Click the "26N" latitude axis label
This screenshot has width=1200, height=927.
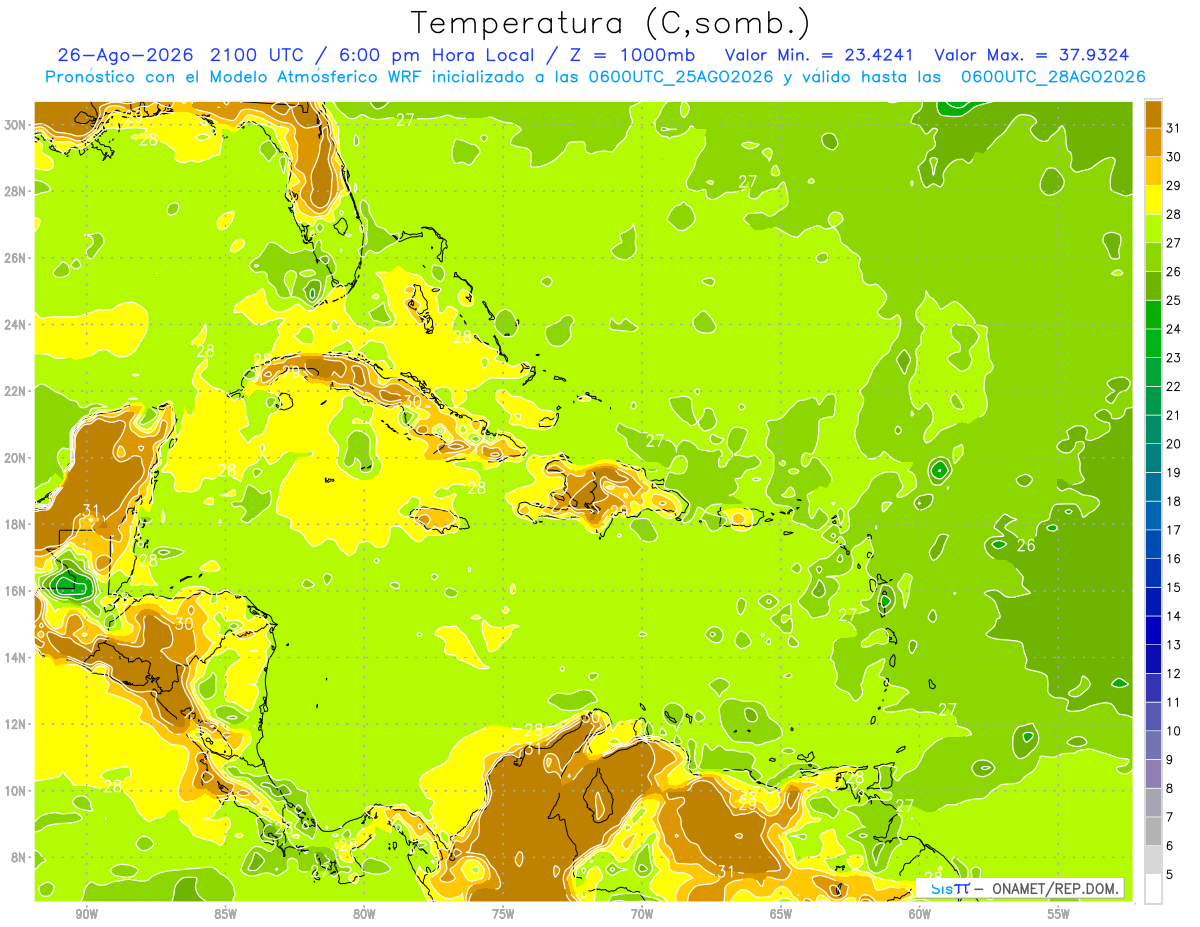(15, 258)
